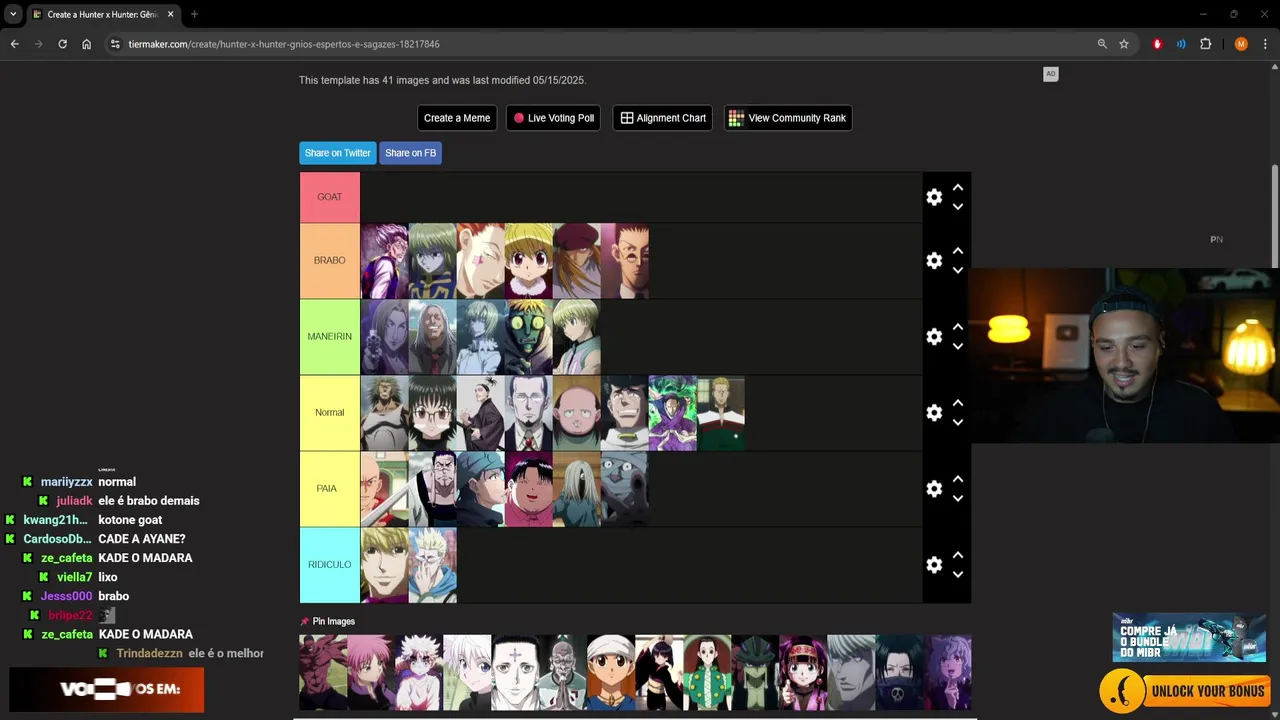
Task: Select the Netero praying thumbnail in pool
Action: [x=563, y=672]
